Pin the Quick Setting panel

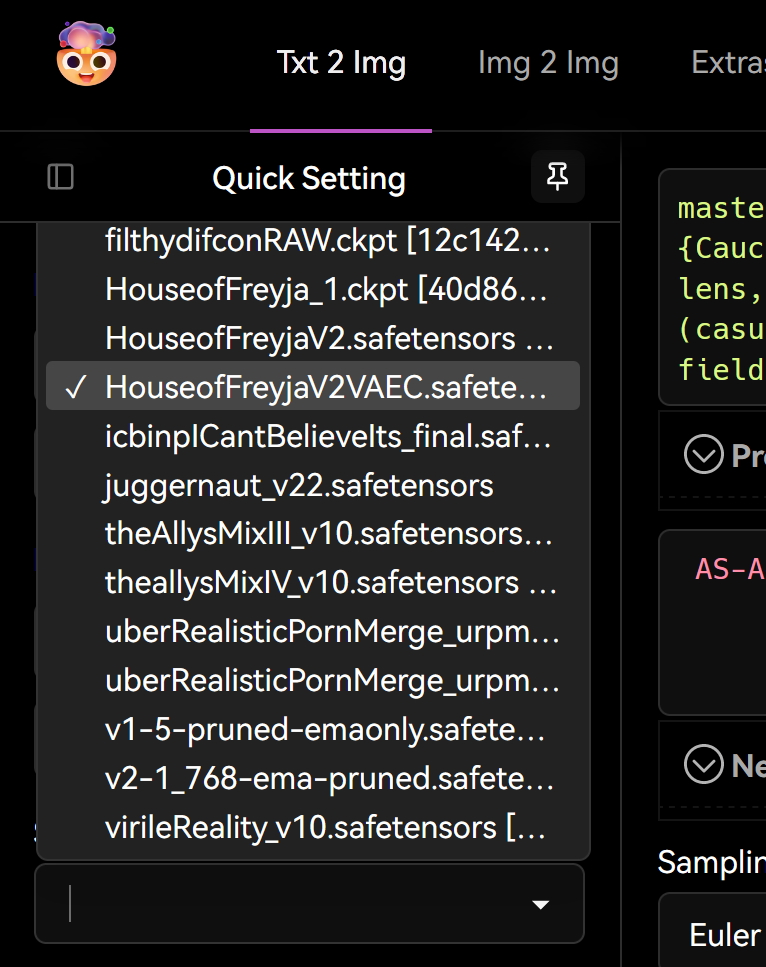click(557, 176)
